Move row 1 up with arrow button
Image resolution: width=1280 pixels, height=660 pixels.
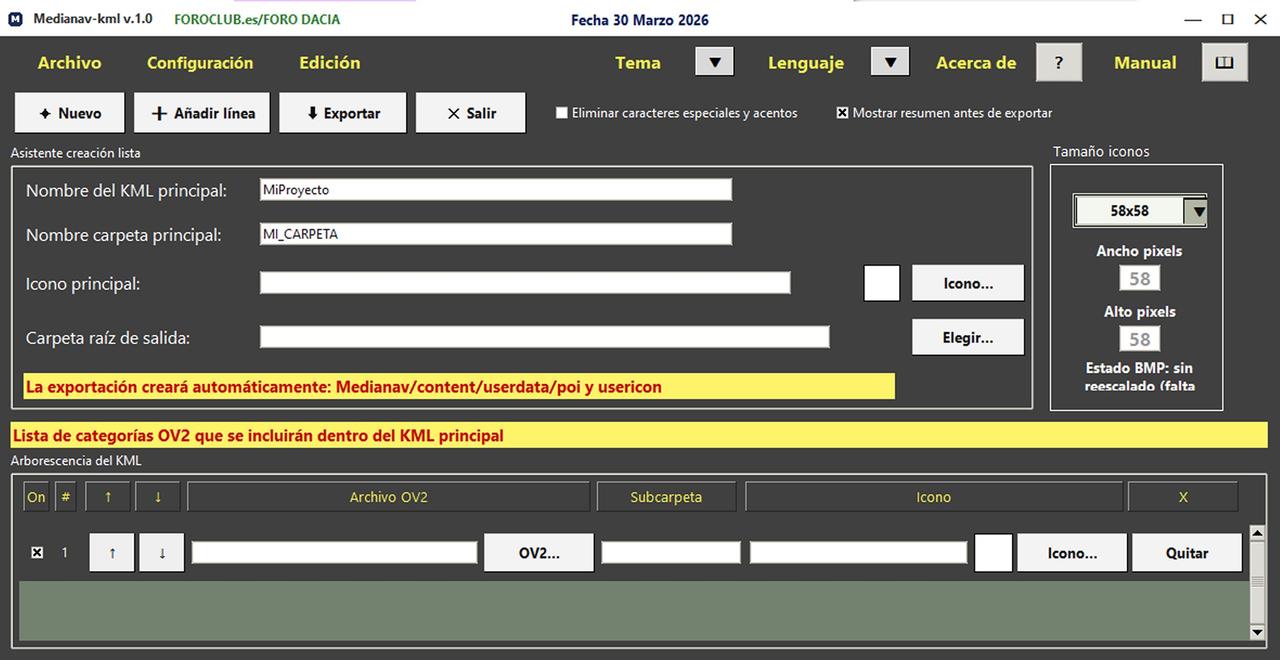click(x=112, y=553)
